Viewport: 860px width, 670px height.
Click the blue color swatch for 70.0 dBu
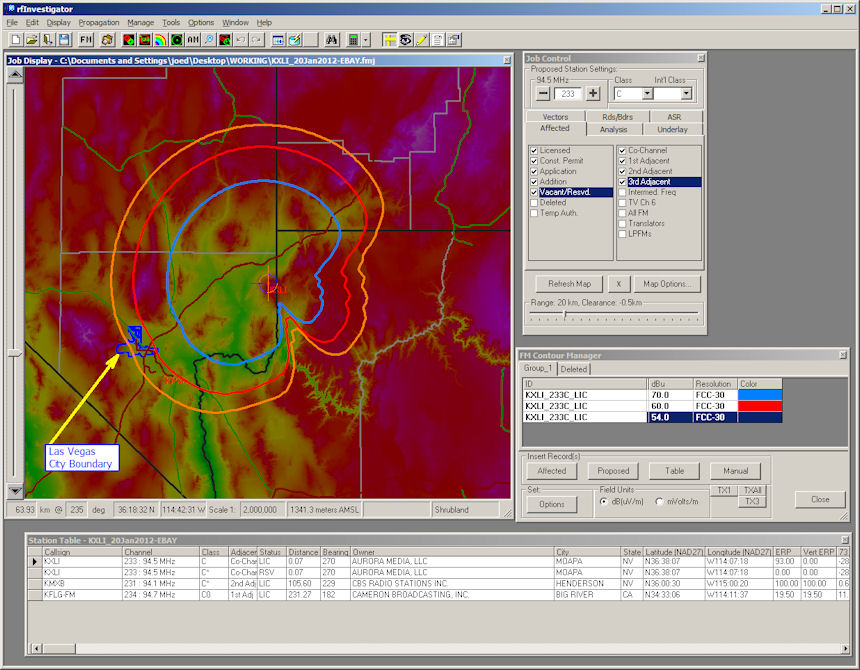(760, 395)
